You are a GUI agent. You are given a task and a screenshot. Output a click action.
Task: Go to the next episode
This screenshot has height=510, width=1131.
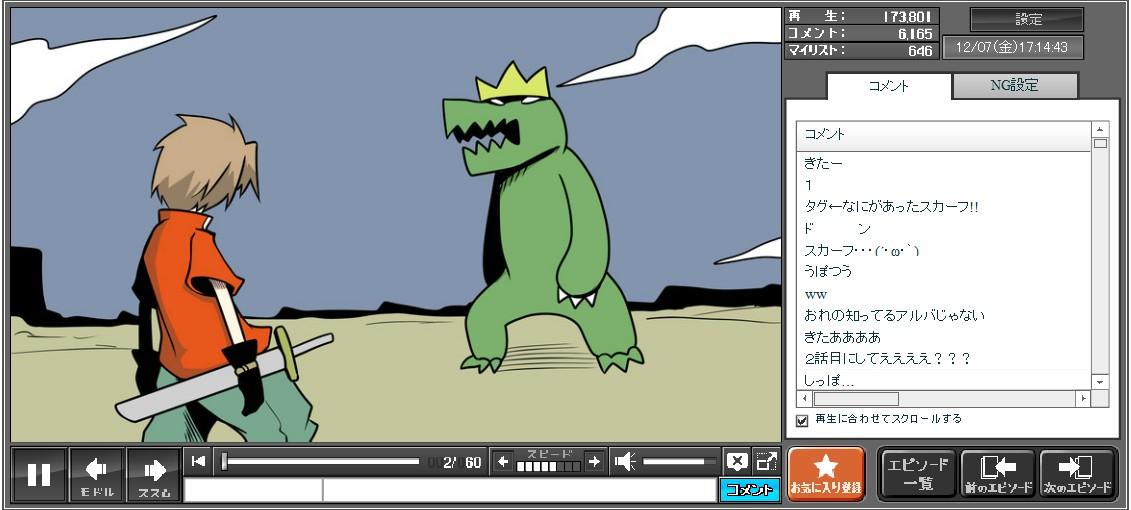1077,474
